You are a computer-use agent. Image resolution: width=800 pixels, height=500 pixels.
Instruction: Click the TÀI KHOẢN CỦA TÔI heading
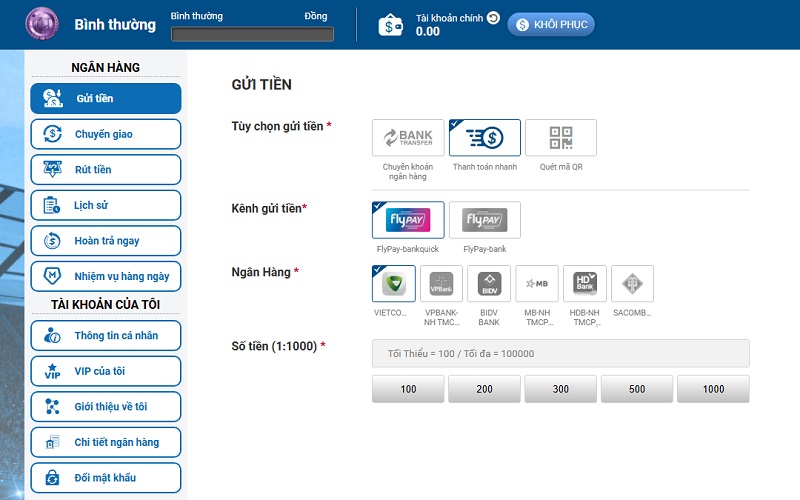106,305
